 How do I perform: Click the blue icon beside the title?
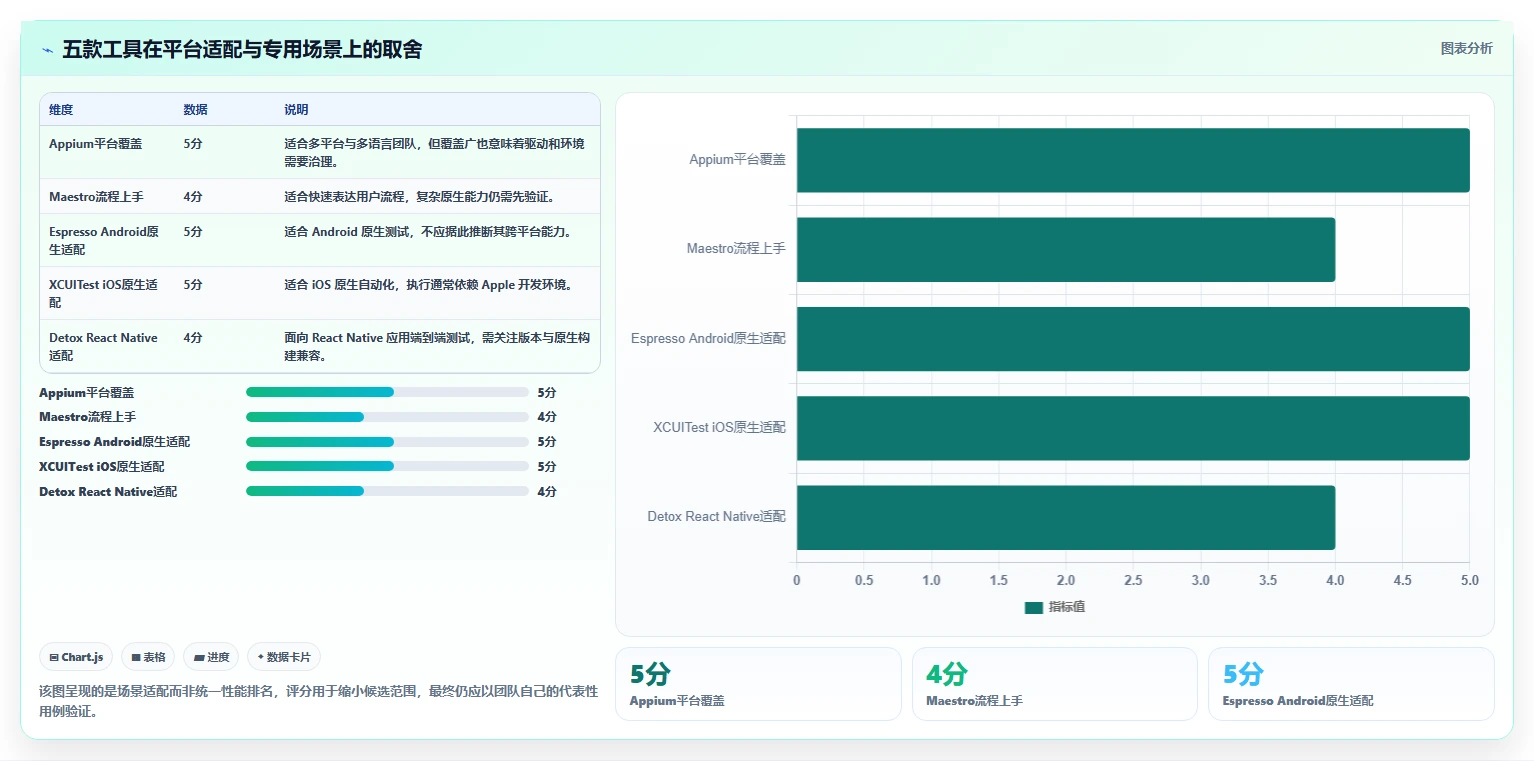click(x=47, y=50)
